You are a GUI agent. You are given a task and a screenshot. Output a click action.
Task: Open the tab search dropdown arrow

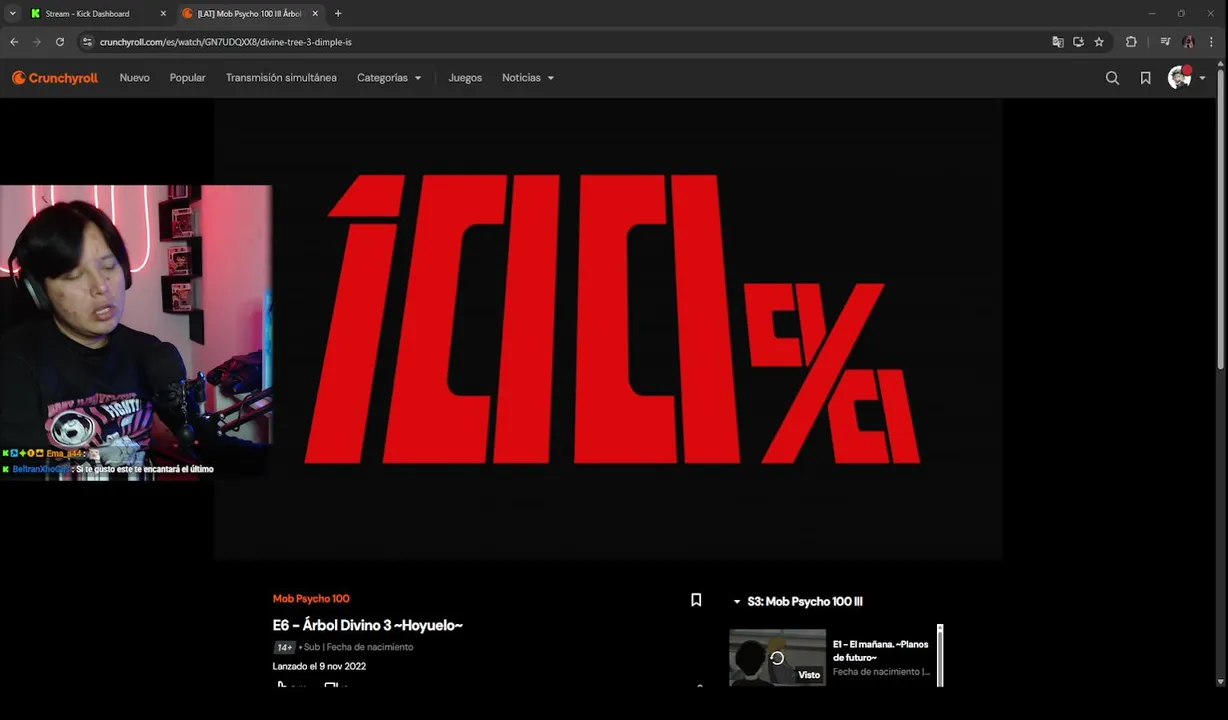(12, 13)
